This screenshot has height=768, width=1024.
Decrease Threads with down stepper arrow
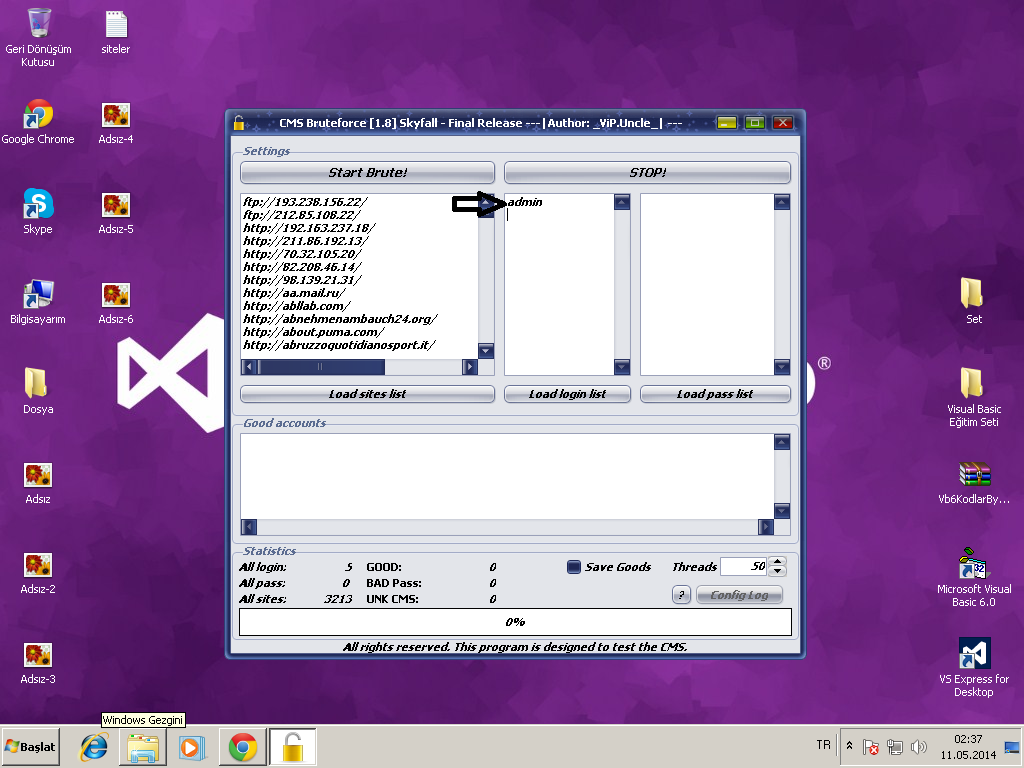[x=777, y=571]
